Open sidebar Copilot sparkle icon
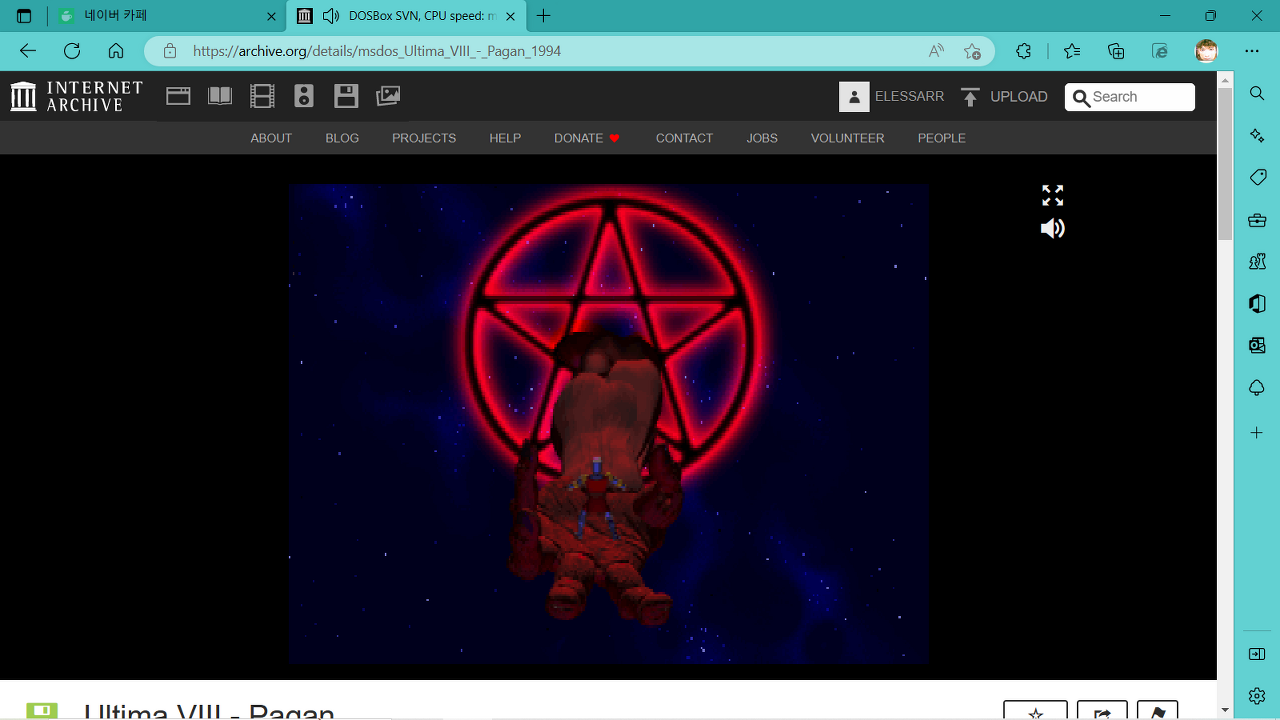Viewport: 1280px width, 720px height. (1257, 135)
